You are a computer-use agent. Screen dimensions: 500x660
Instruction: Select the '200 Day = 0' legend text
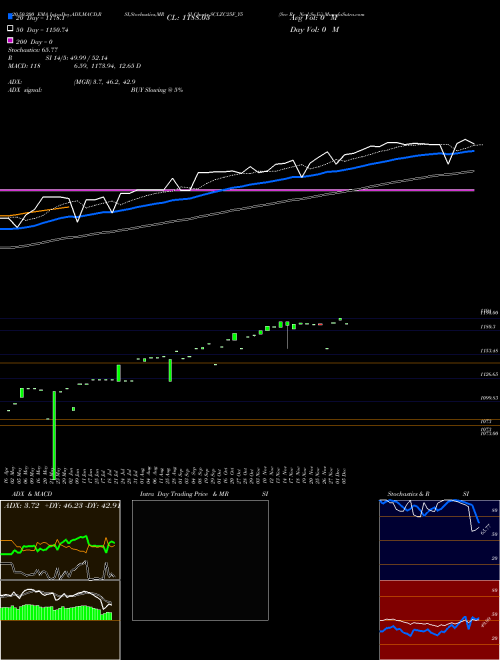[x=35, y=42]
